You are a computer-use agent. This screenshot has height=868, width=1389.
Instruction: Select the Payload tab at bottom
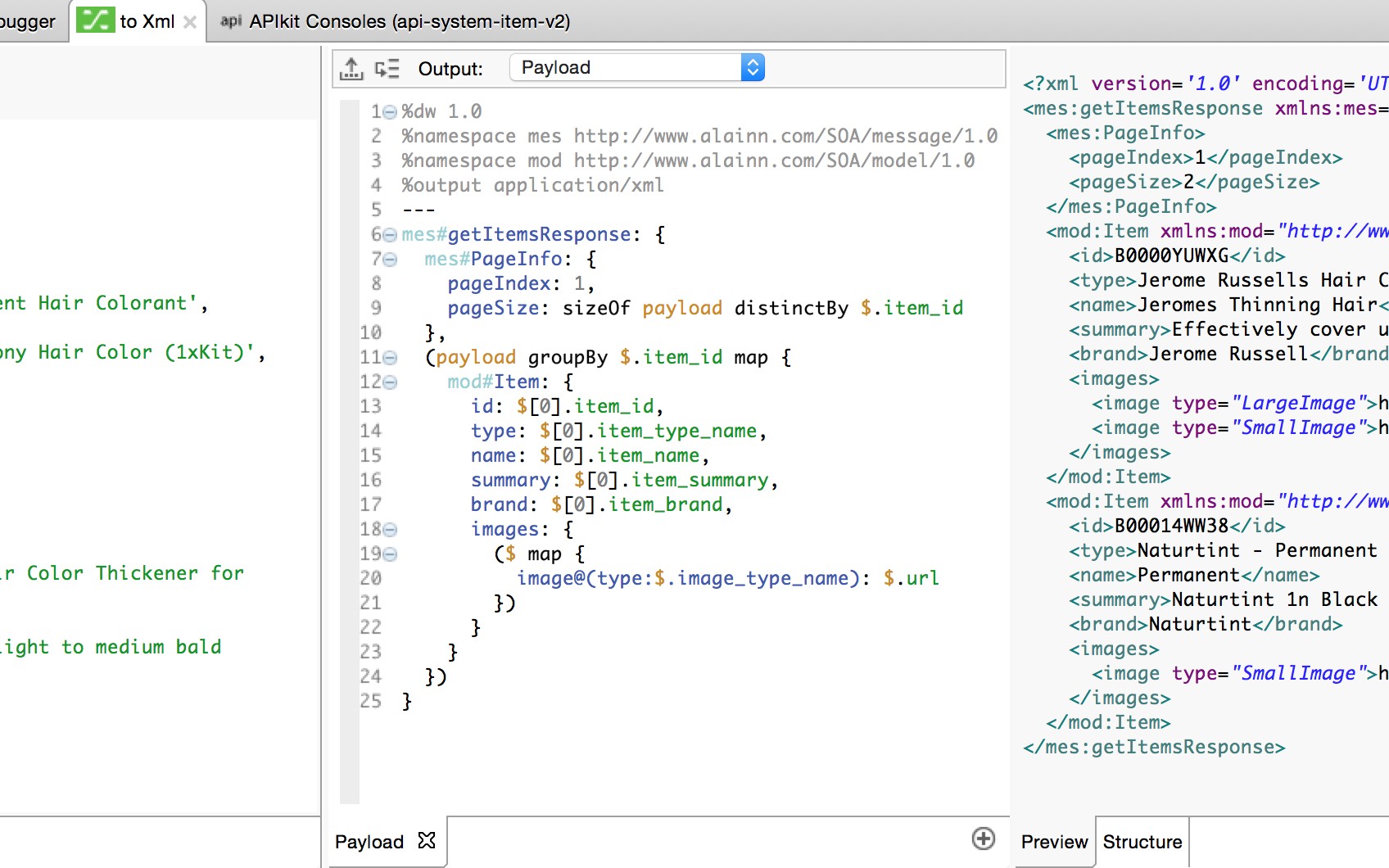click(369, 842)
